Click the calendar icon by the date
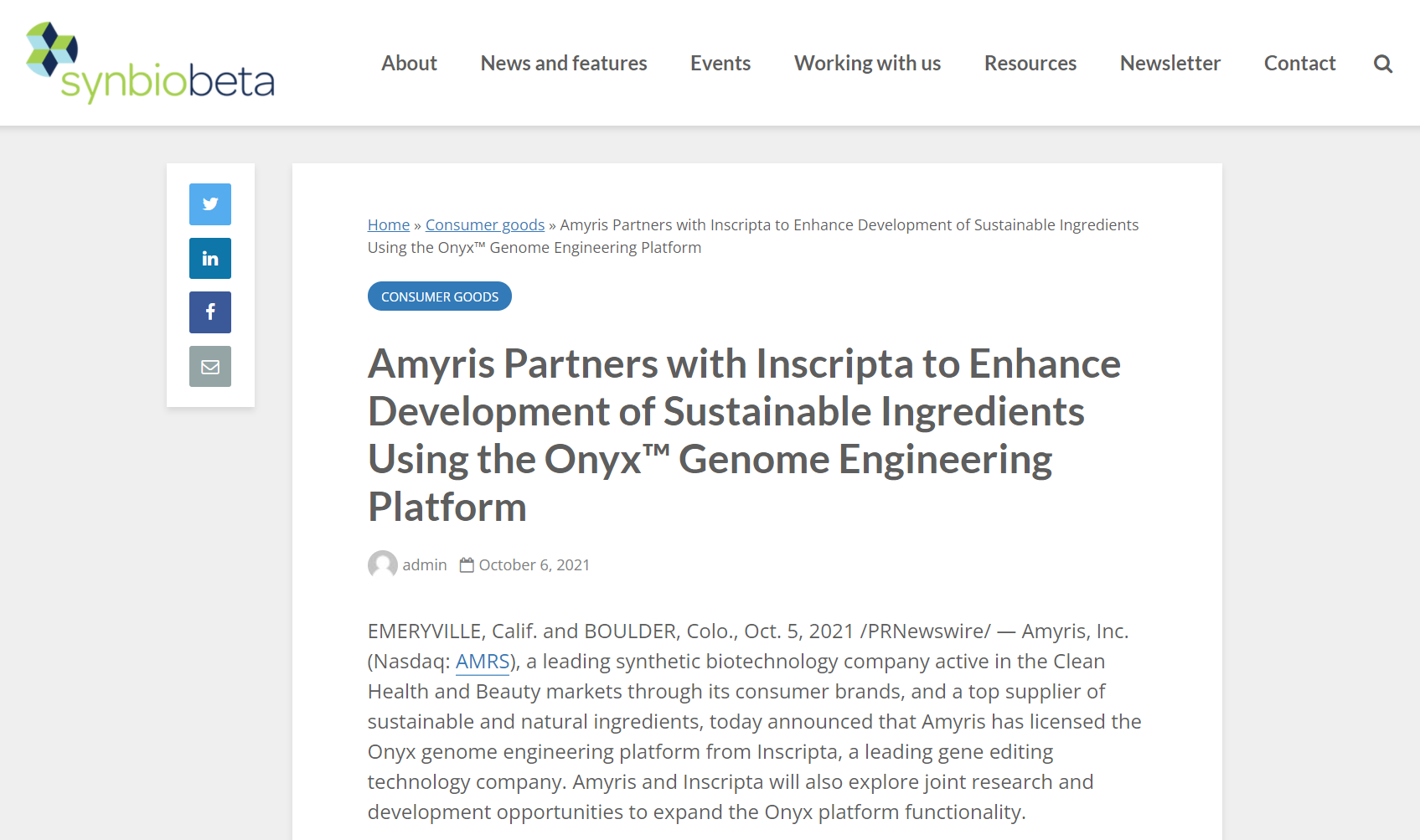This screenshot has width=1420, height=840. [x=467, y=565]
